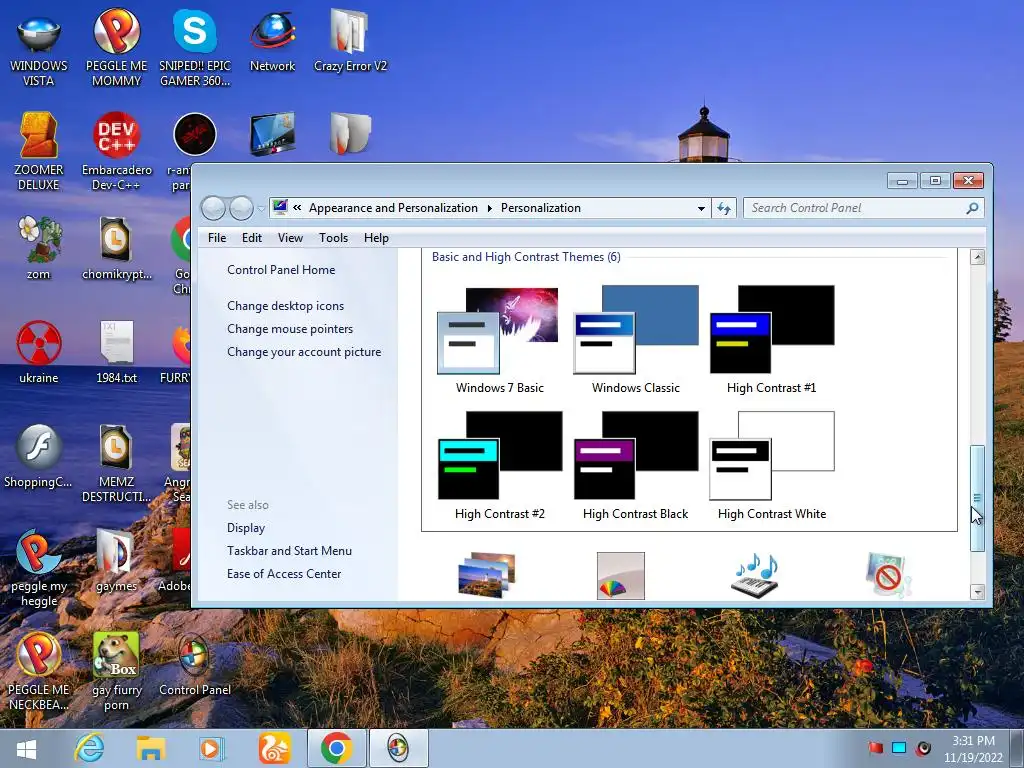1024x768 pixels.
Task: Click the scrollbar up arrow
Action: (x=977, y=257)
